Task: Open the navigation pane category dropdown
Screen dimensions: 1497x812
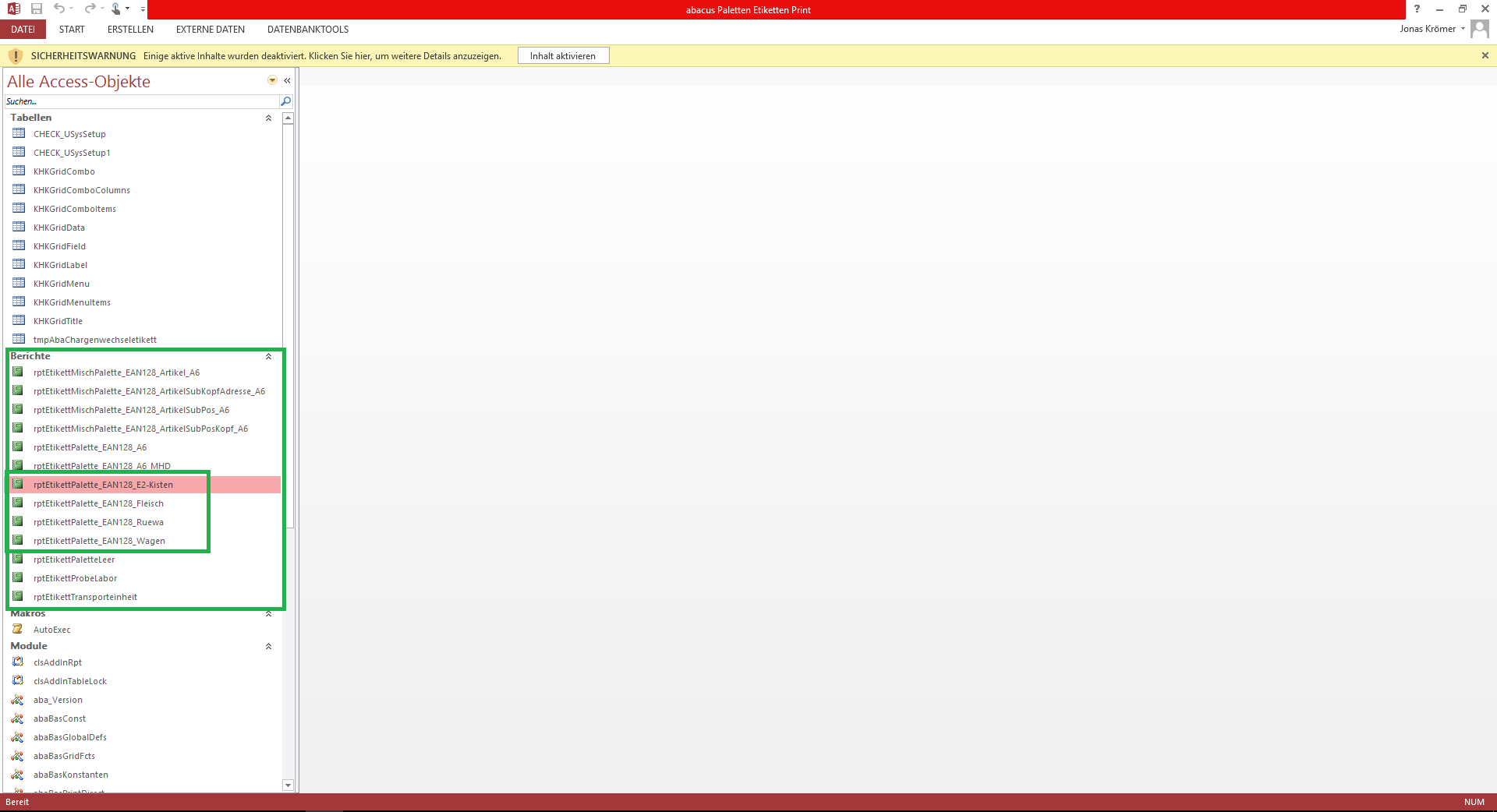Action: click(272, 81)
